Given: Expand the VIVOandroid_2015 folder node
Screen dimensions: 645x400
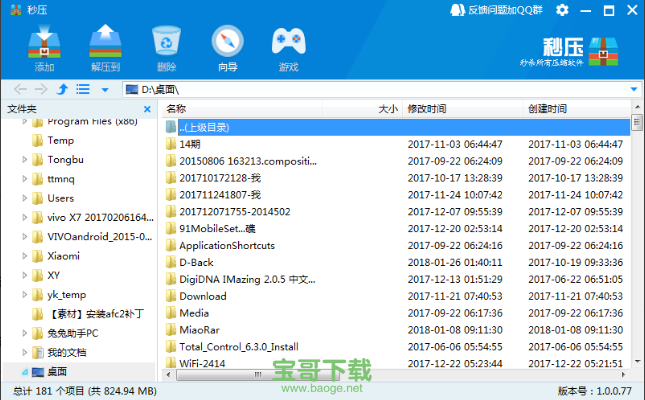Looking at the screenshot, I should pos(24,237).
